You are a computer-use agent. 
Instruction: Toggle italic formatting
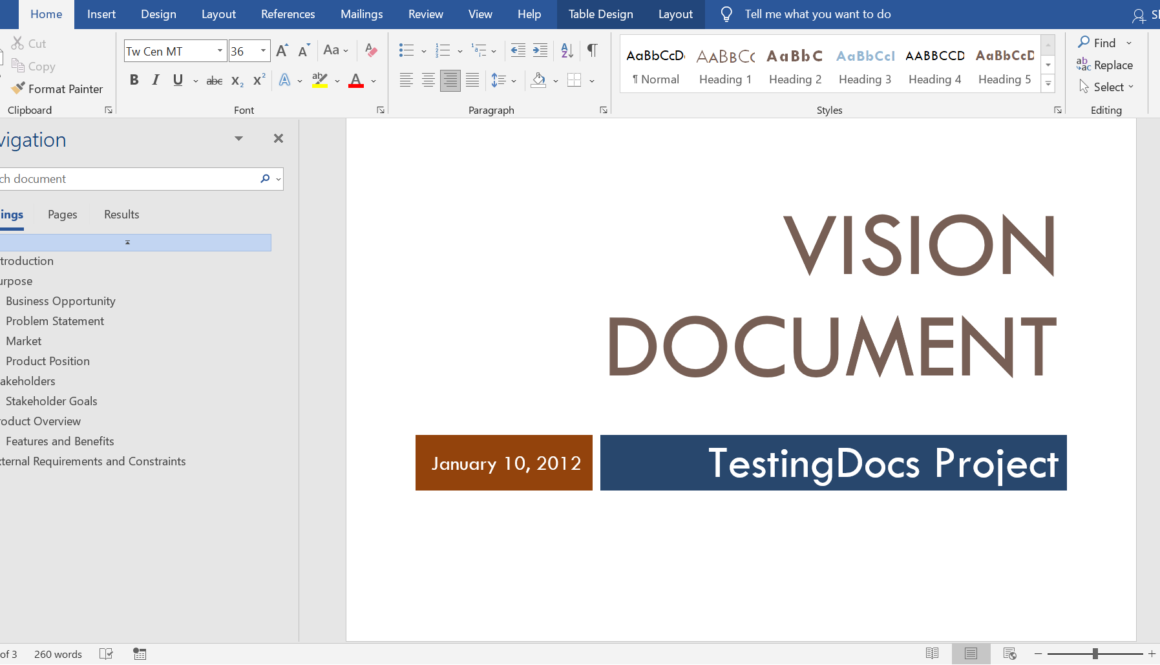coord(157,80)
